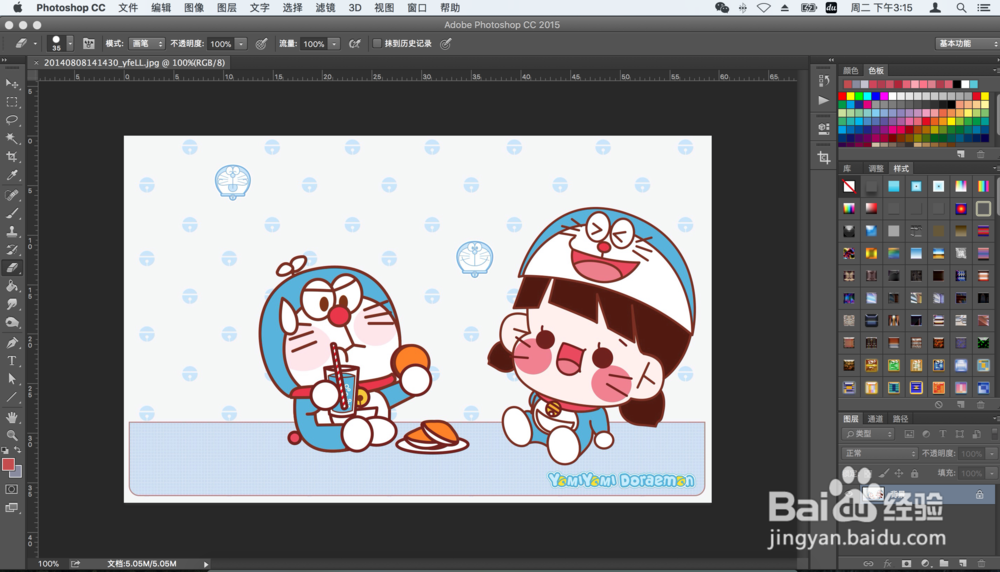Select the Pen tool

pyautogui.click(x=12, y=342)
